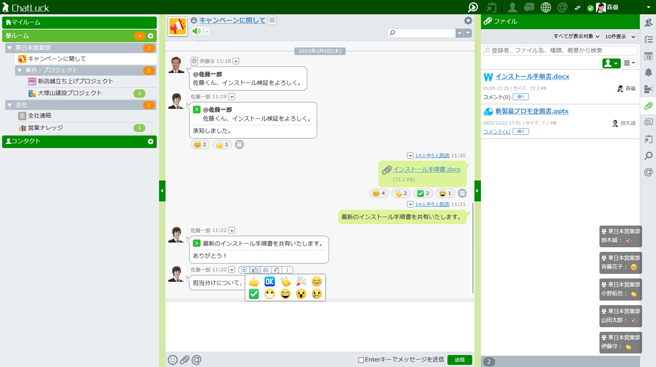Toggle thumbs-up reaction count 1

point(222,145)
